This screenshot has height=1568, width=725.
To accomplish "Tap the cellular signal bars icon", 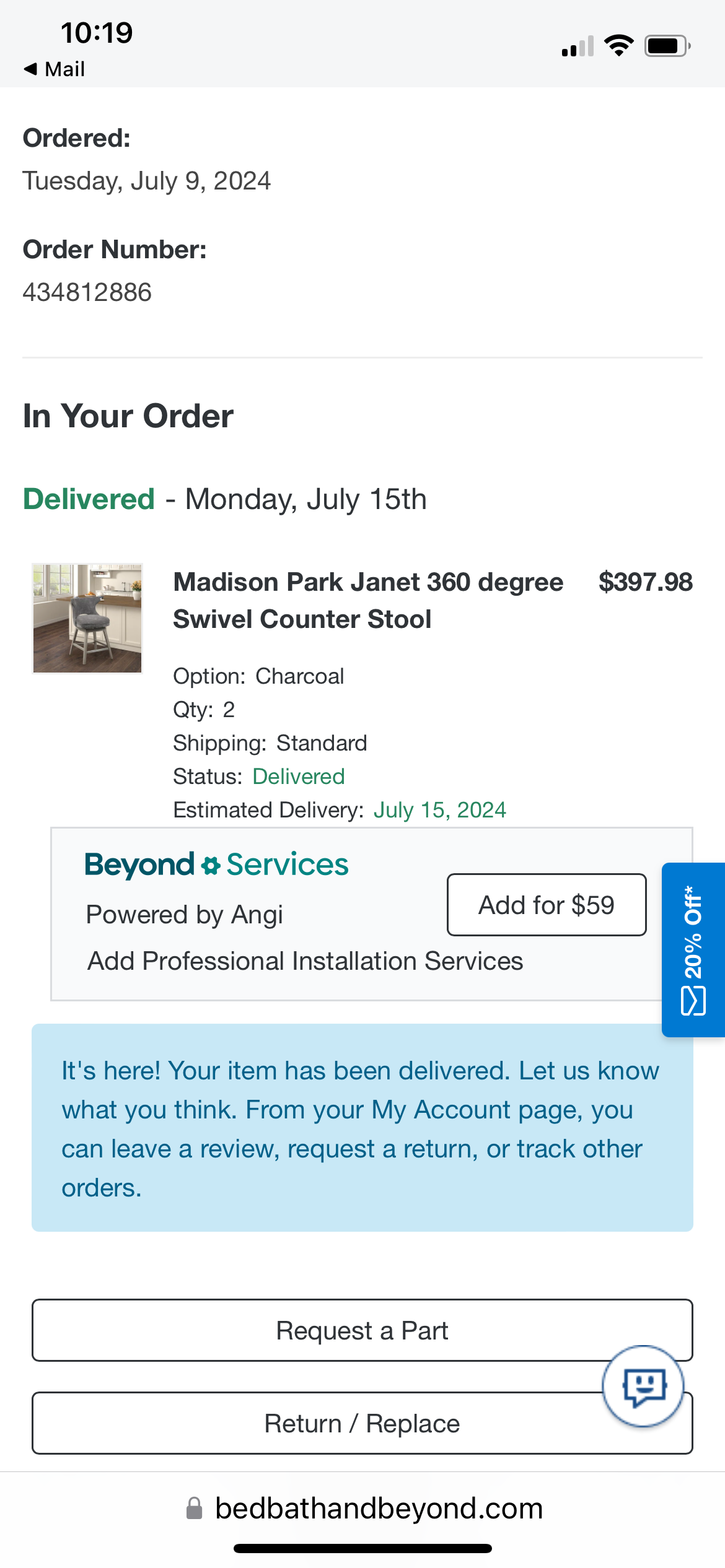I will click(x=578, y=46).
